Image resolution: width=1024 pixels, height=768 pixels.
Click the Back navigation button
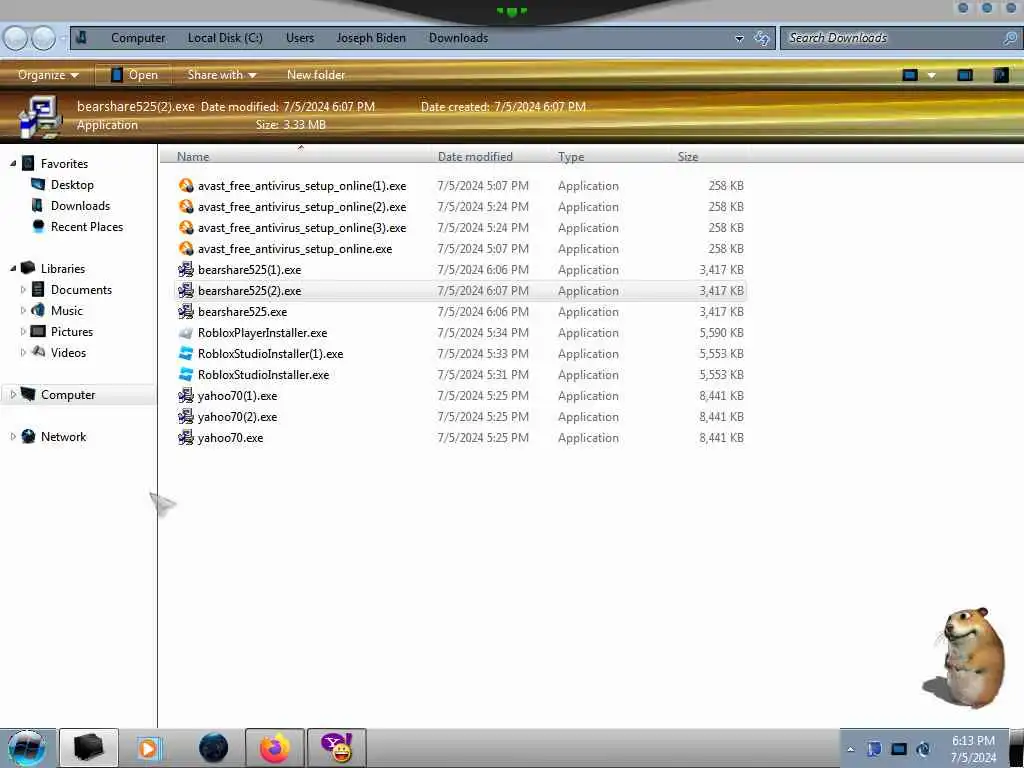(x=15, y=38)
